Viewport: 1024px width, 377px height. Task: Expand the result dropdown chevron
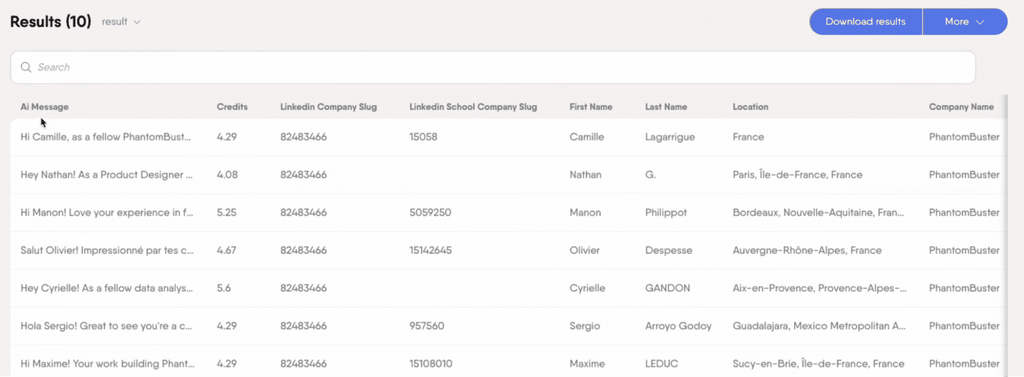(x=137, y=22)
